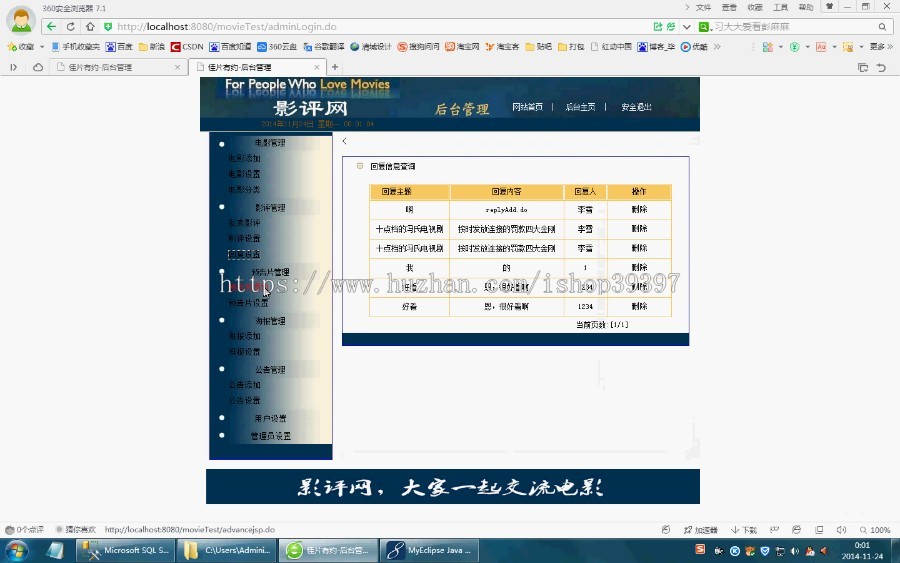
Task: Open a new tab with plus button
Action: [x=335, y=67]
